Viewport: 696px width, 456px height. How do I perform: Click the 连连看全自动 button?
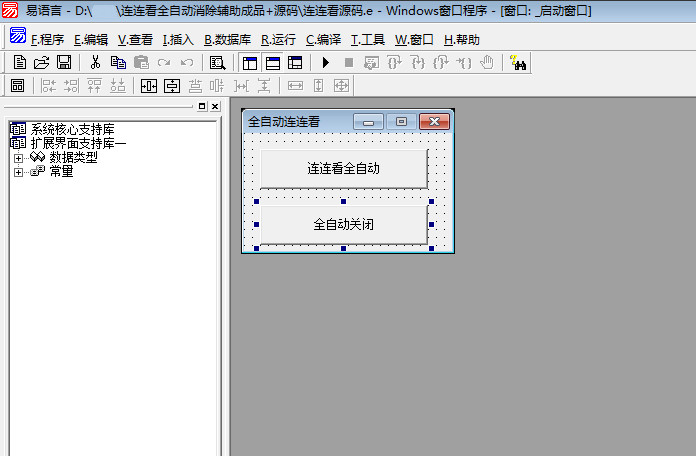coord(343,168)
